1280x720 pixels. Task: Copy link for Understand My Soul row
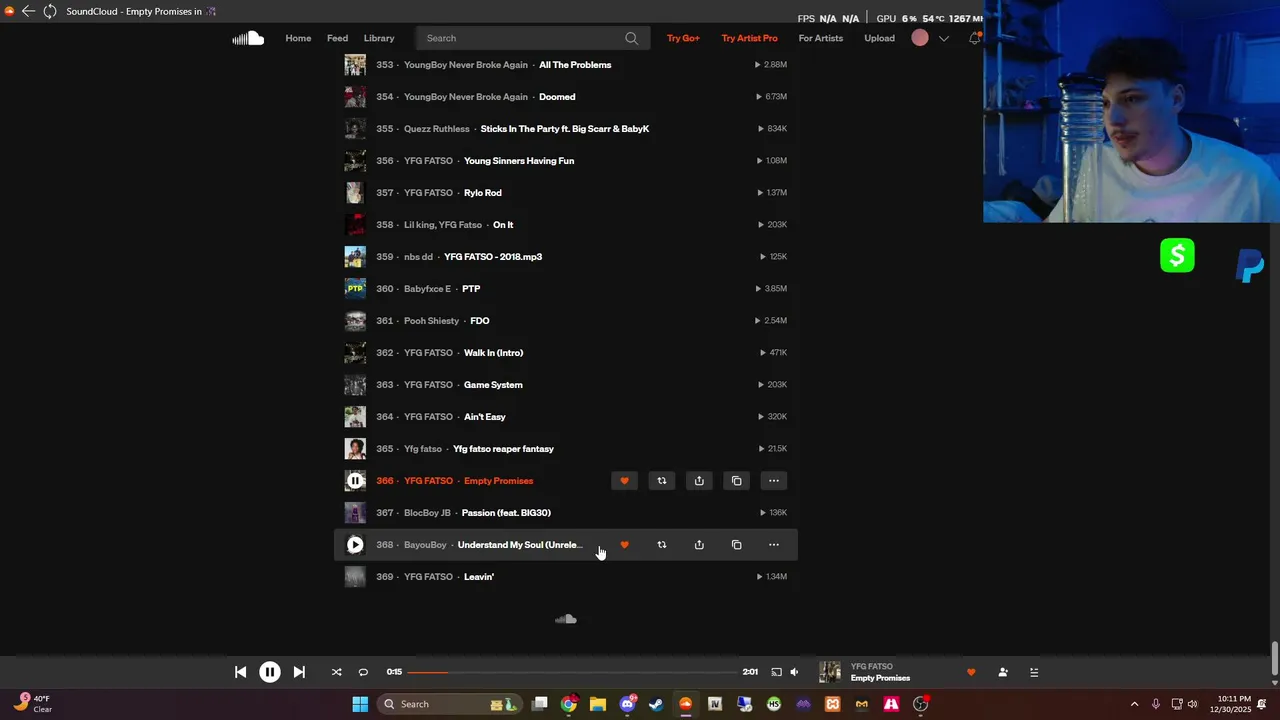736,545
